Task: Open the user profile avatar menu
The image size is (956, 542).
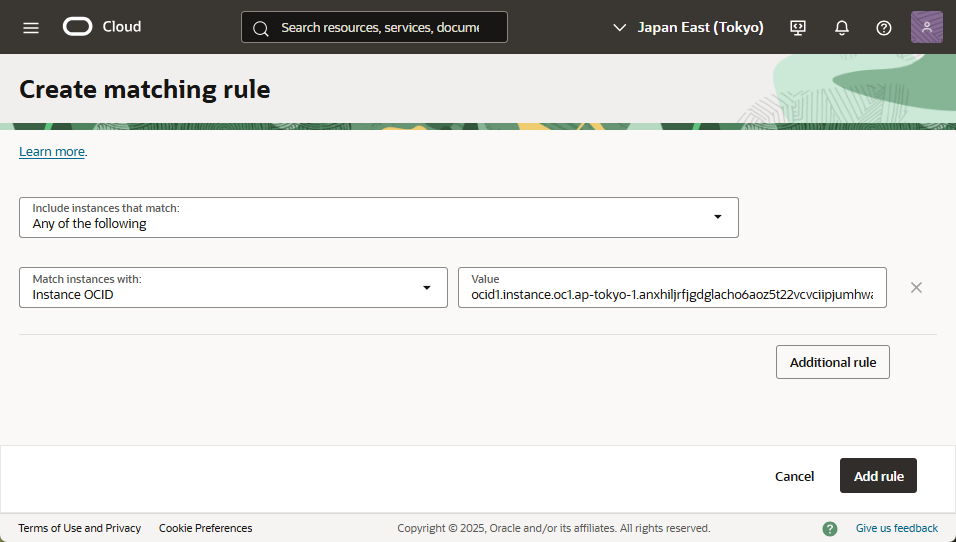Action: pos(926,27)
